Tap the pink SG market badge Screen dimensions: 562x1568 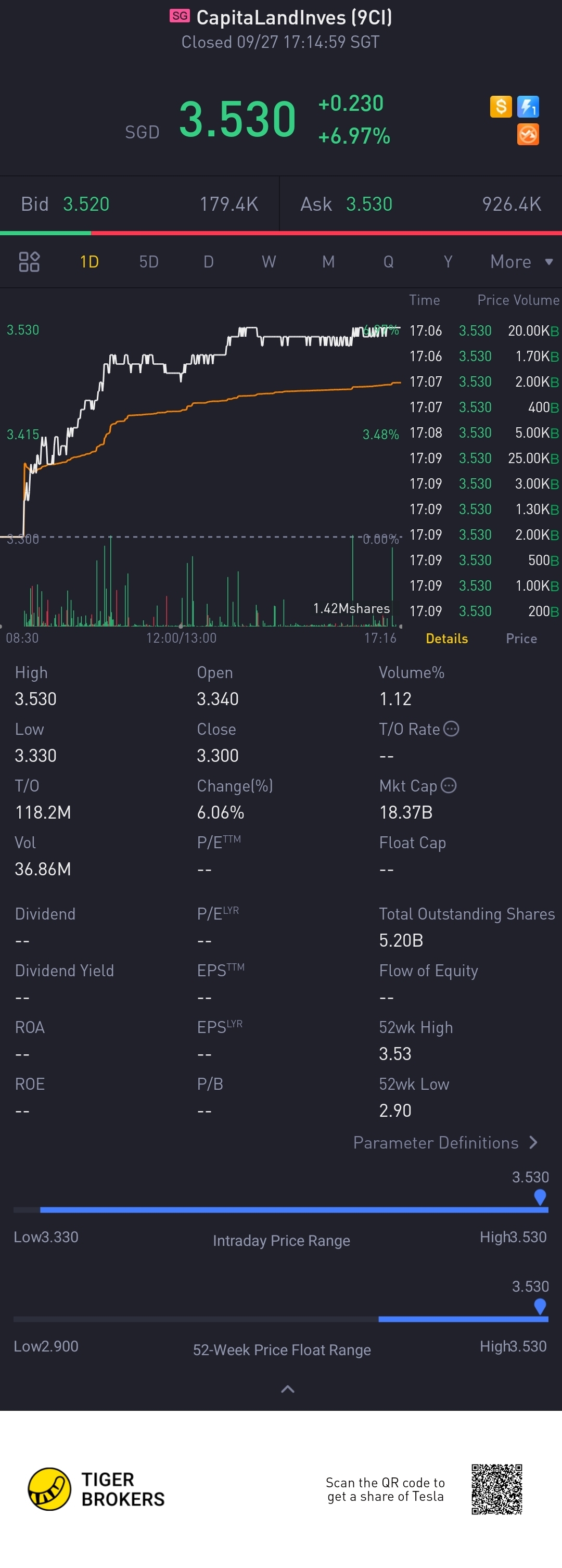180,16
